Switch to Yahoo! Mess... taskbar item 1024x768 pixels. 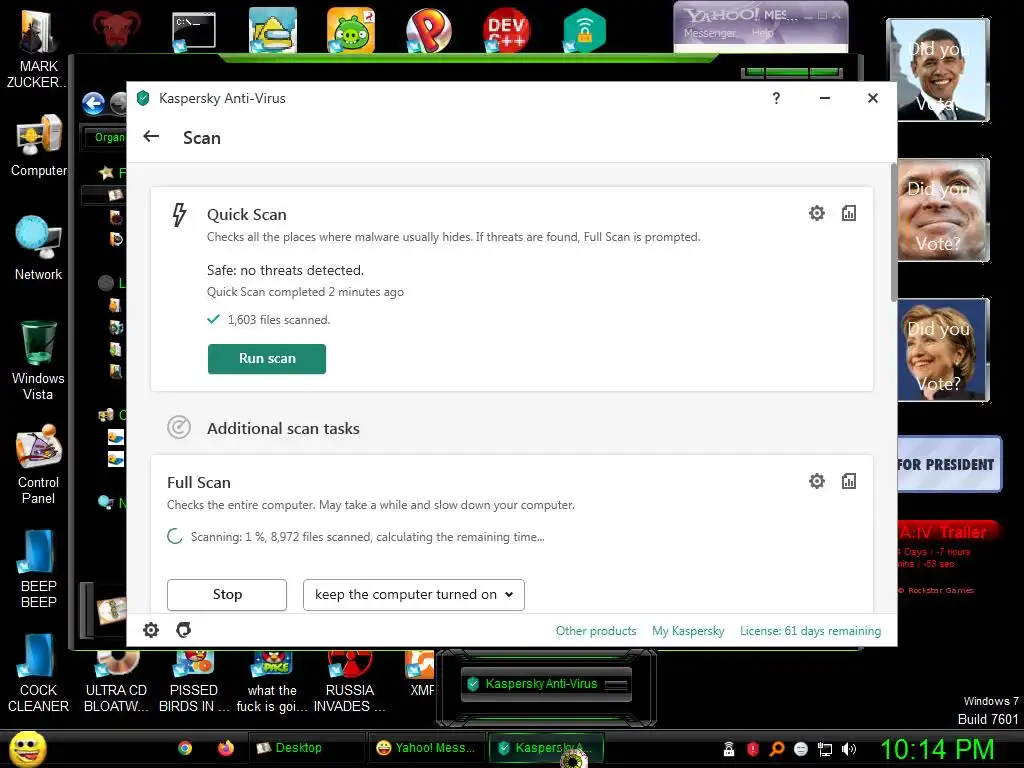point(427,748)
